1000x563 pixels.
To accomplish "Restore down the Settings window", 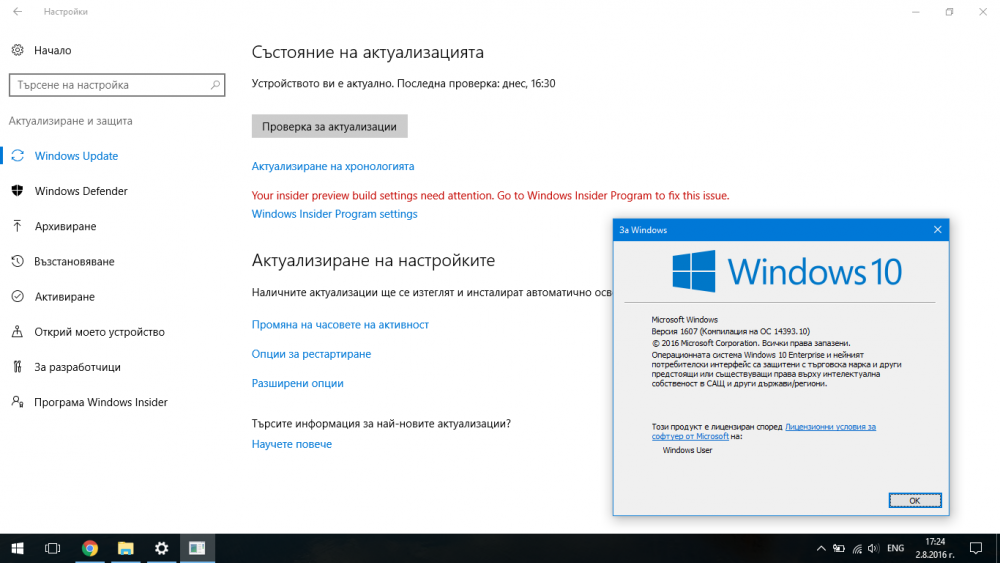I will [x=949, y=11].
